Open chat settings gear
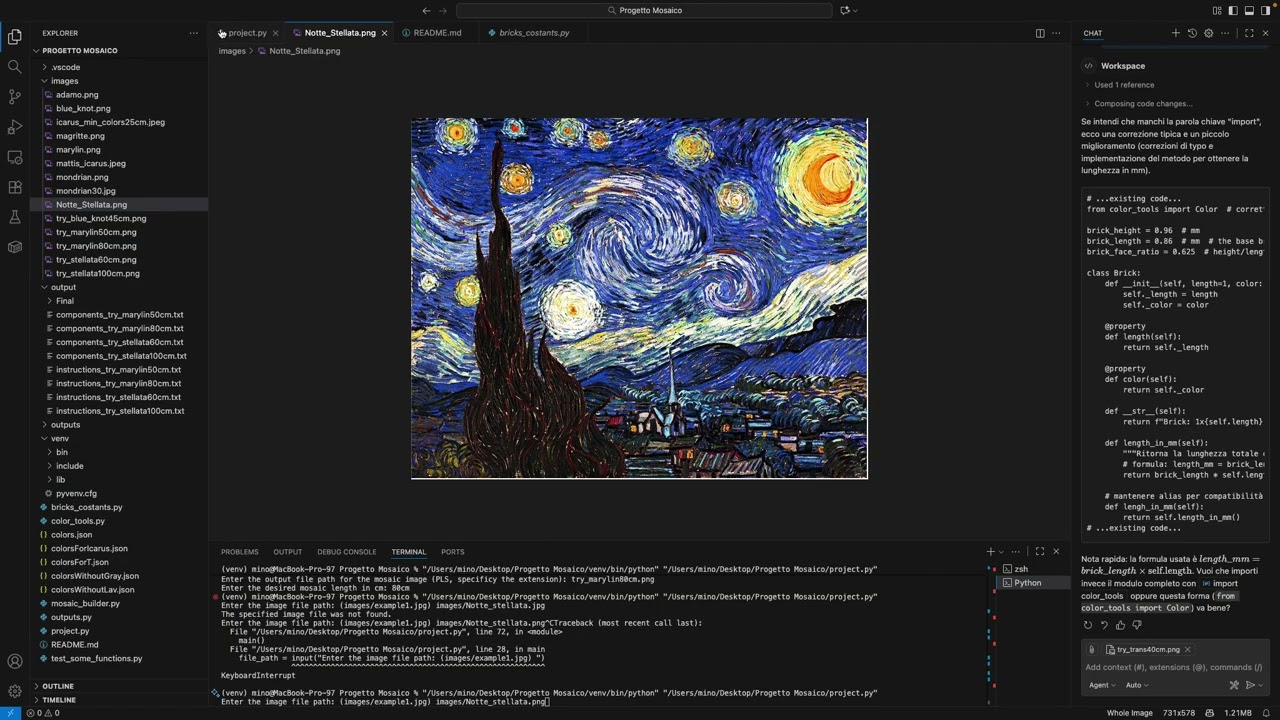1280x720 pixels. [1208, 33]
